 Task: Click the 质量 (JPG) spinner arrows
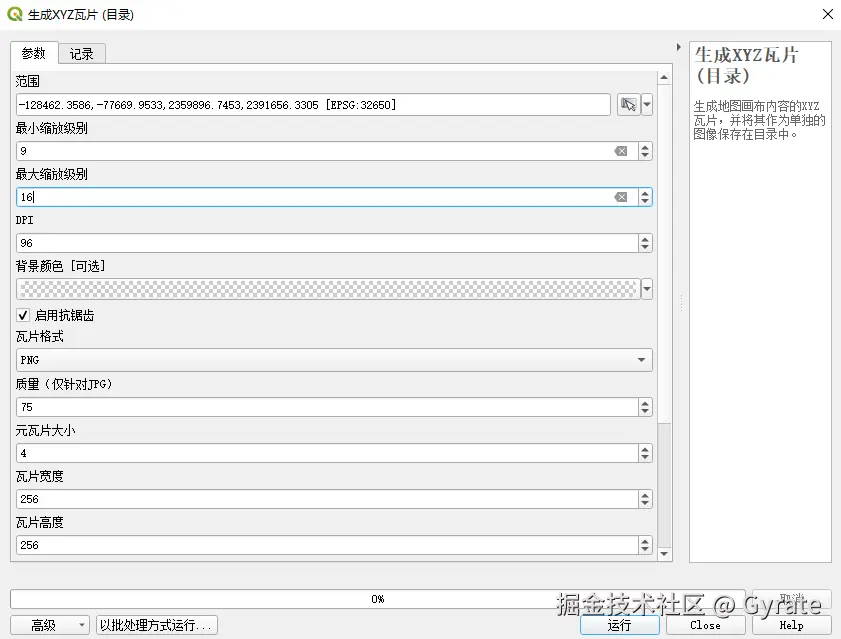(x=645, y=407)
